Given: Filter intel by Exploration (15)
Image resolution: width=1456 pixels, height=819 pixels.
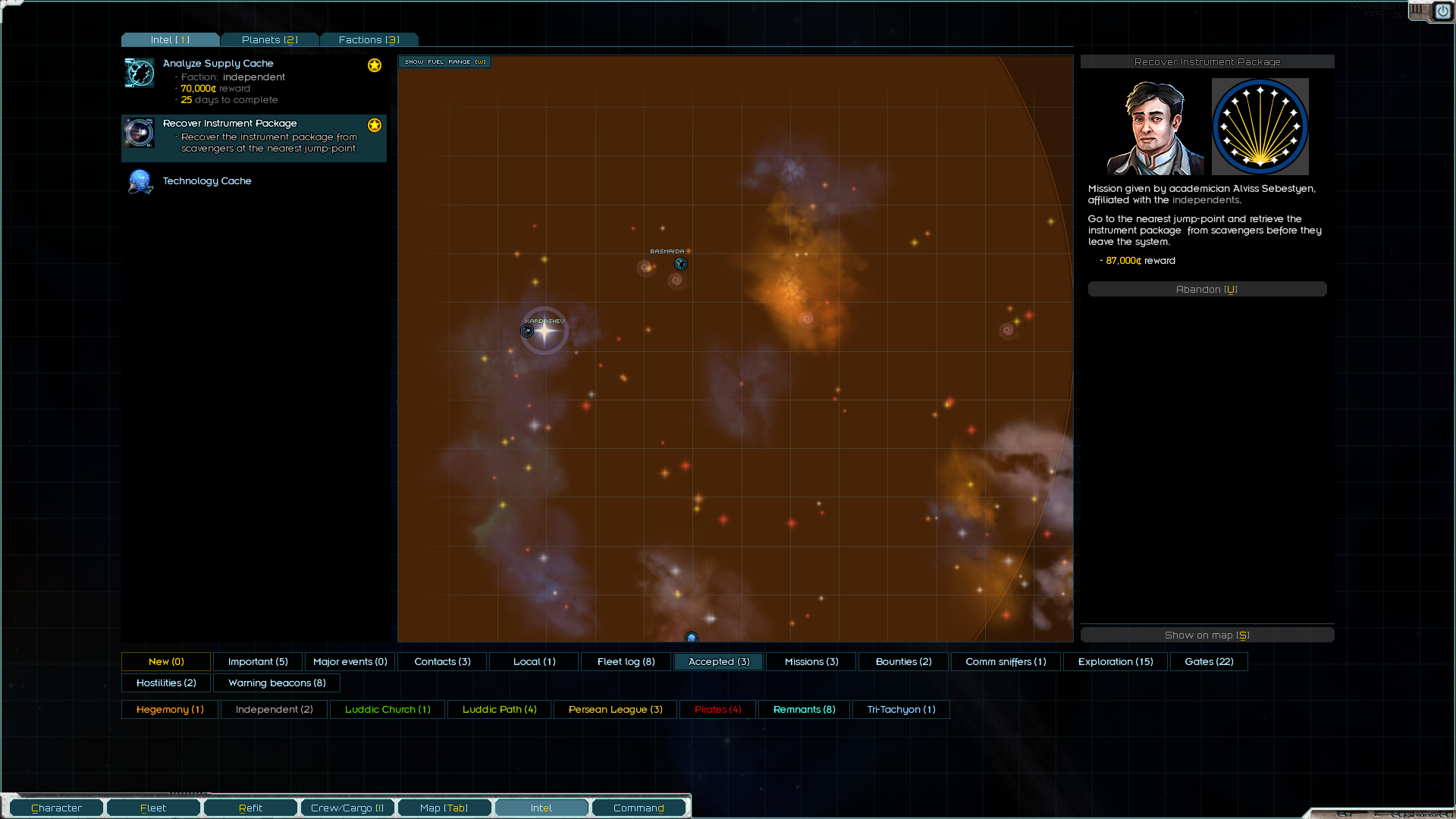Looking at the screenshot, I should [1115, 662].
